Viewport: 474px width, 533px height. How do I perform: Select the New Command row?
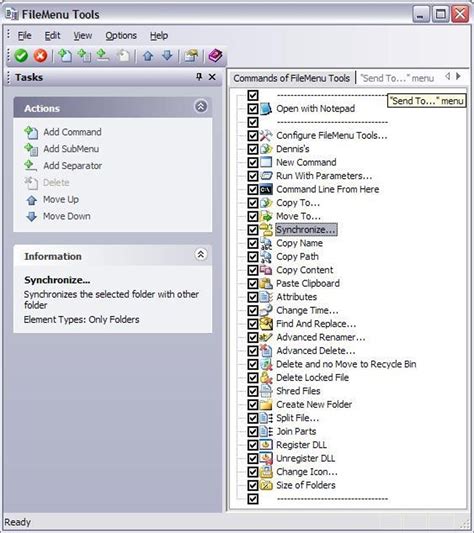coord(306,162)
